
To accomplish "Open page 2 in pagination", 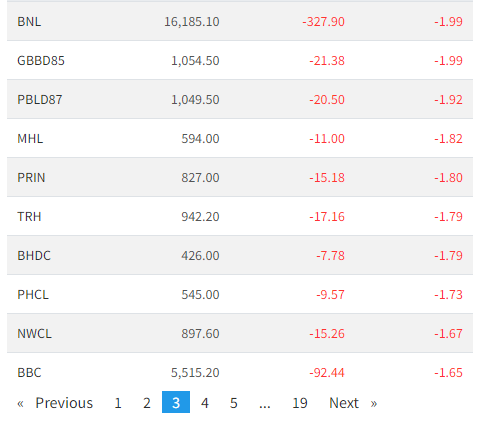I will pos(147,403).
